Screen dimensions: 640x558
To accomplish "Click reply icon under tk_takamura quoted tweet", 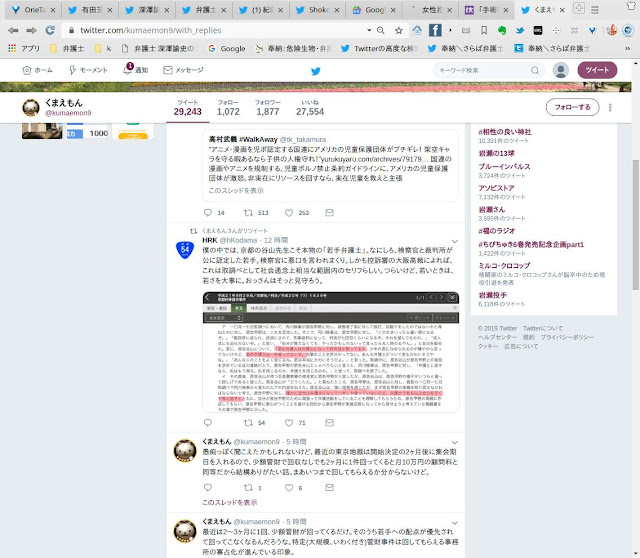I will point(208,213).
